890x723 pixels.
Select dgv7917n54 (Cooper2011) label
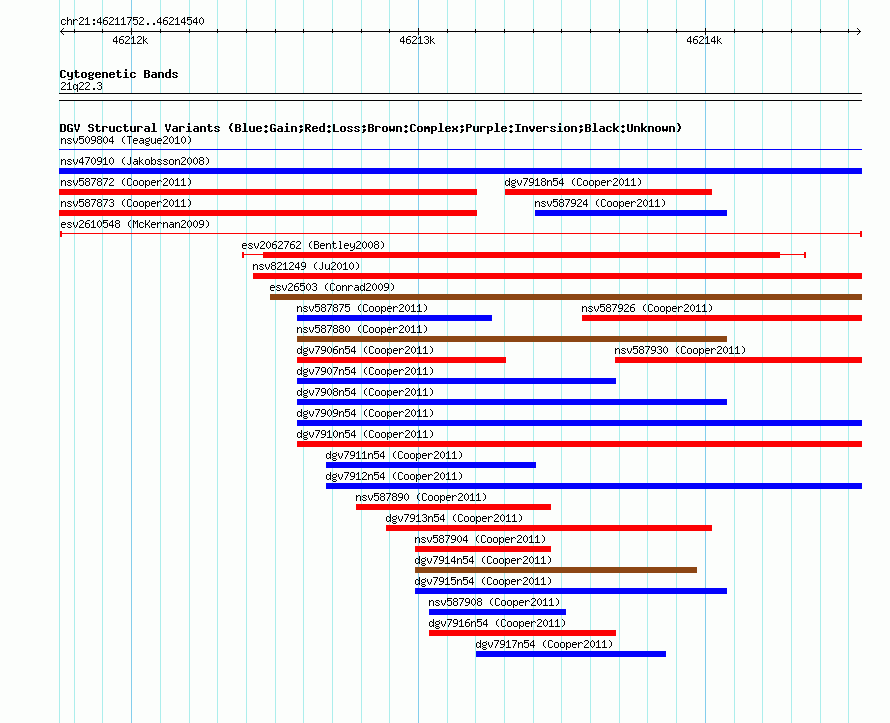coord(544,644)
